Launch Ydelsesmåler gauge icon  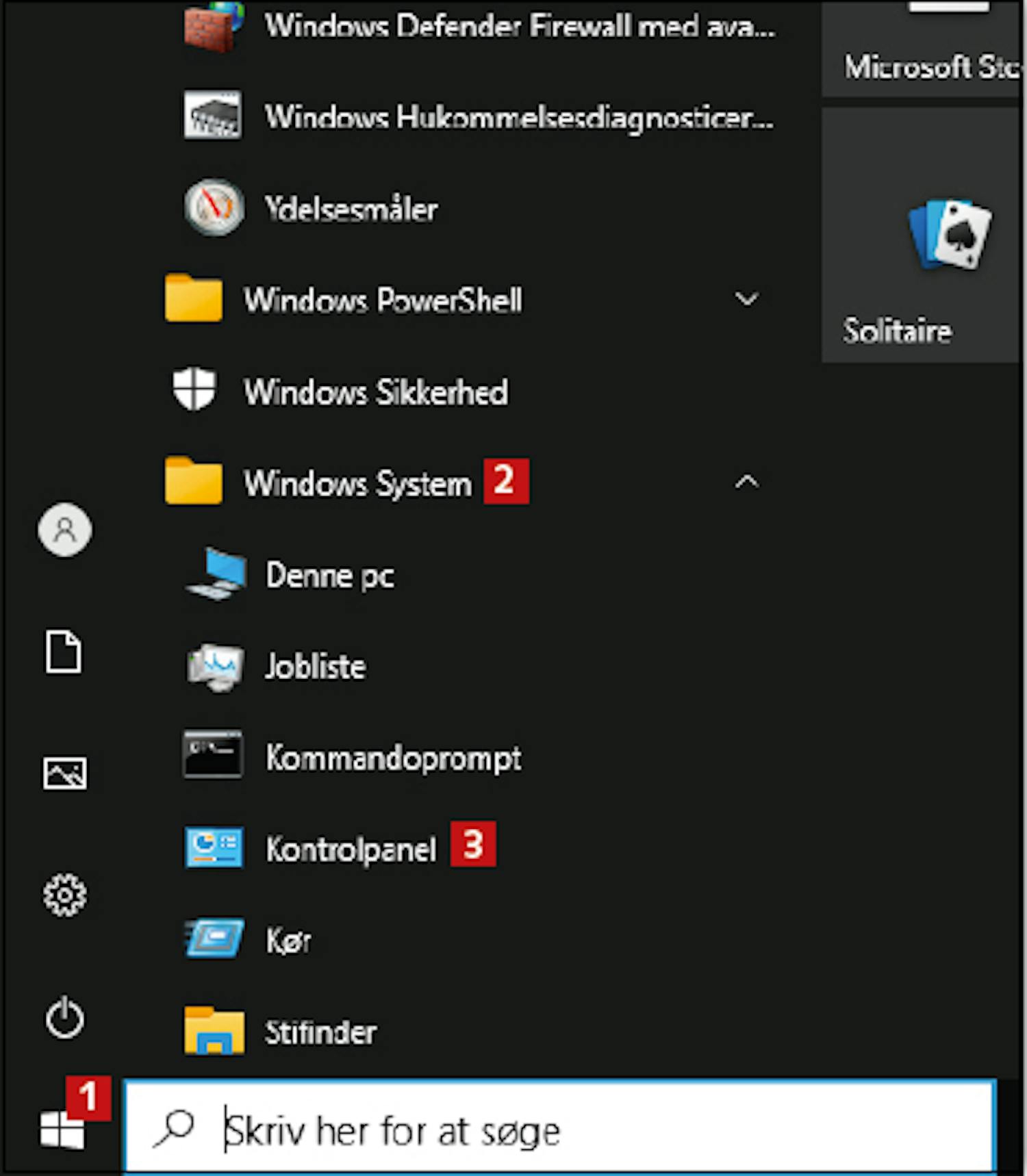[214, 207]
